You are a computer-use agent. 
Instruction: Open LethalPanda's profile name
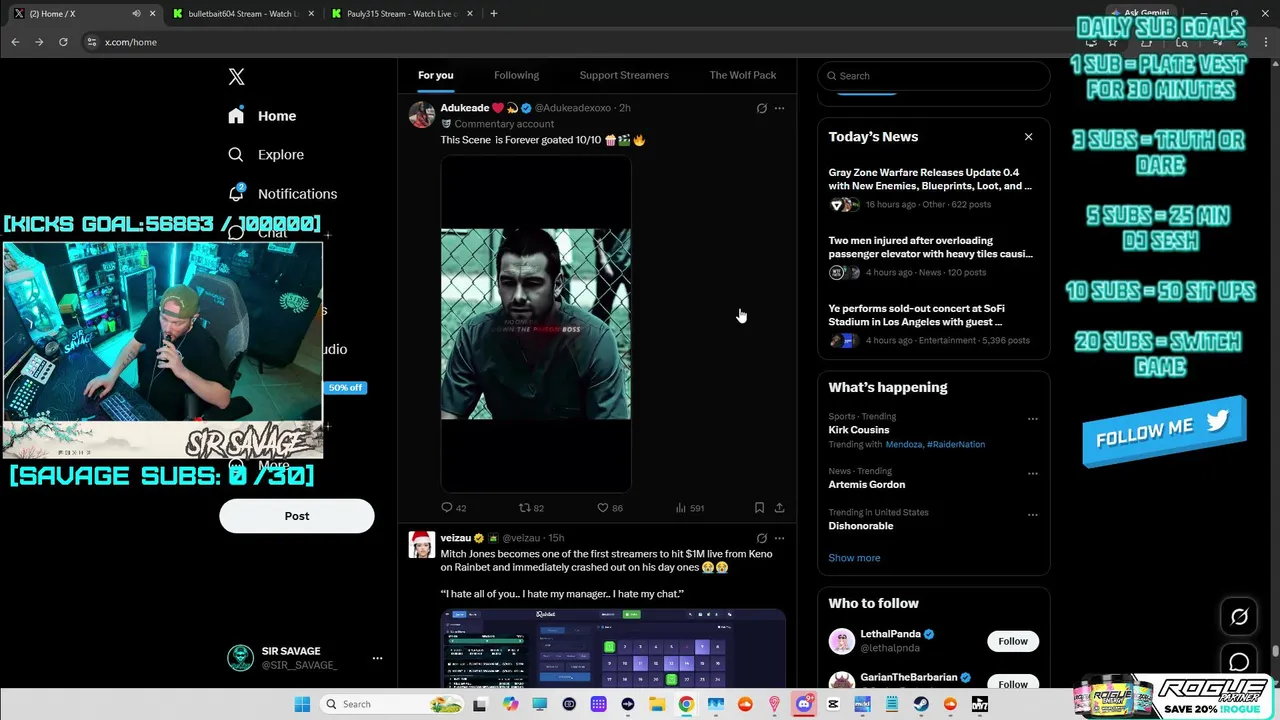tap(890, 634)
